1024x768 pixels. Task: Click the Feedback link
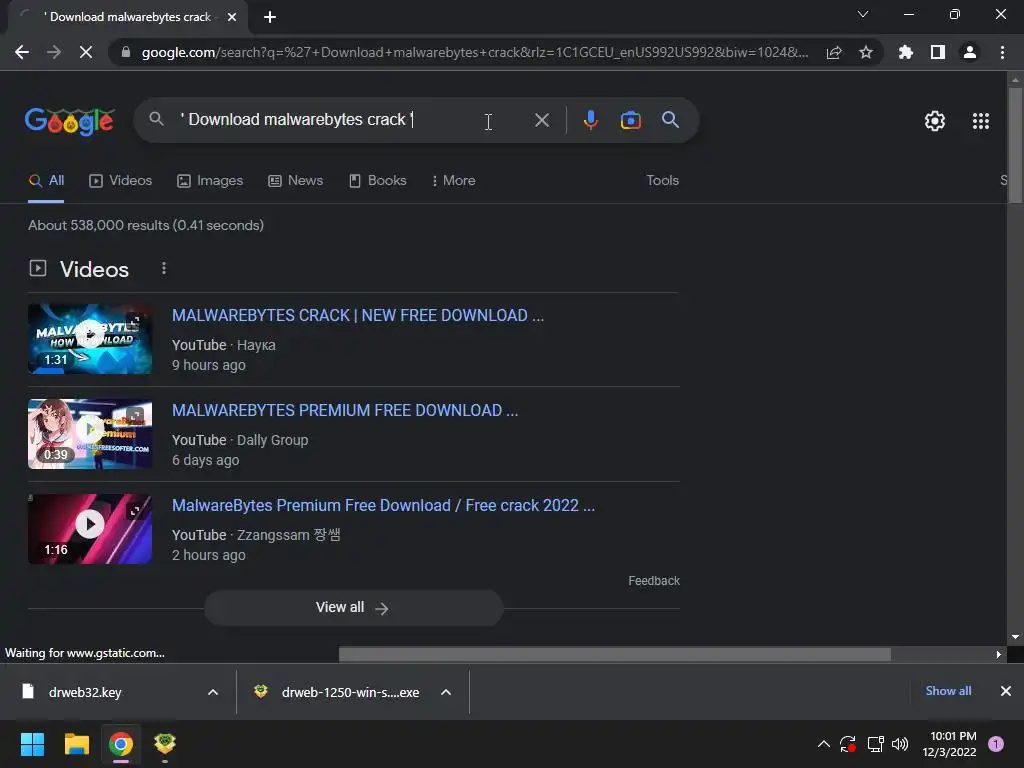pos(654,581)
